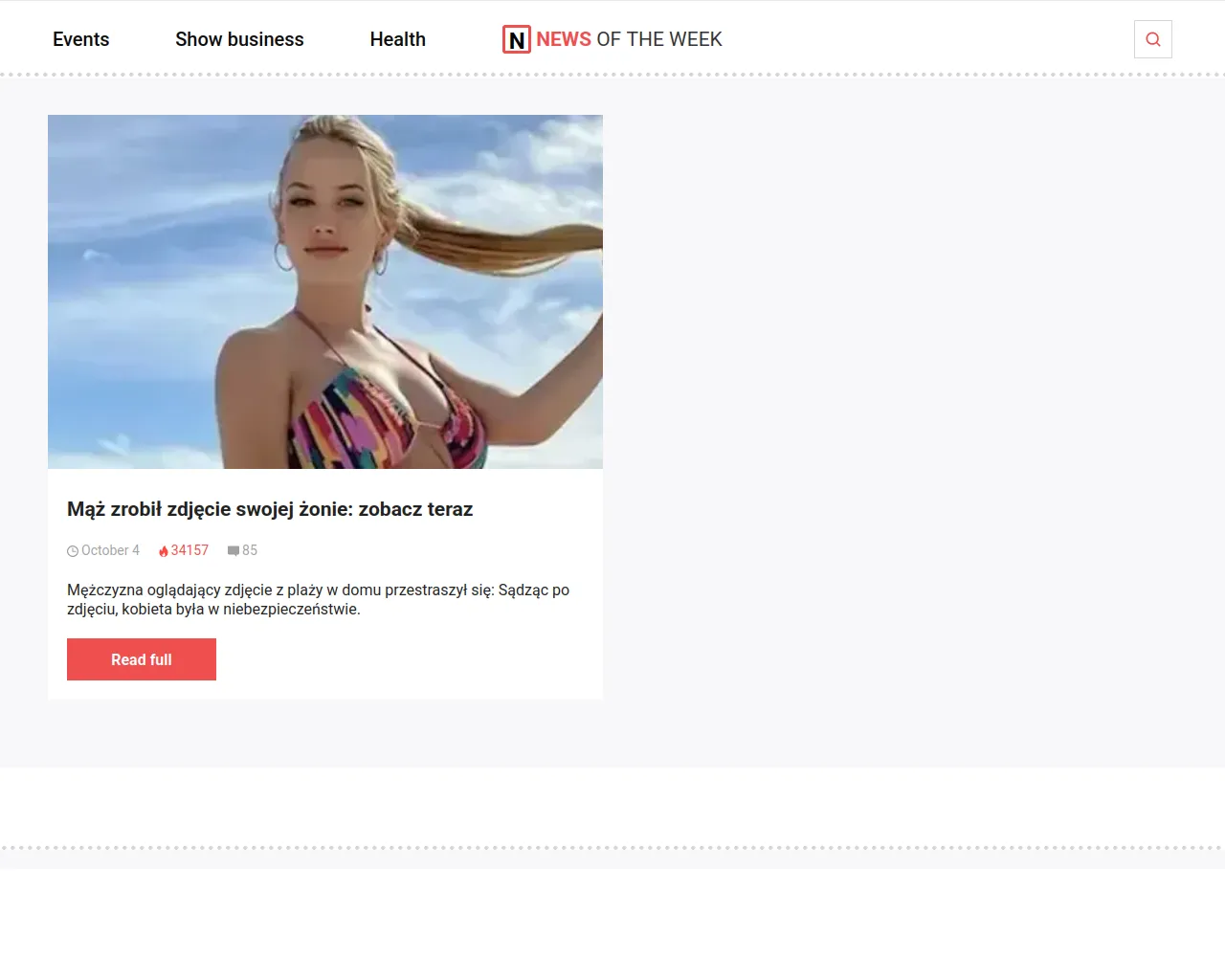Click the article photo thumbnail

point(325,292)
